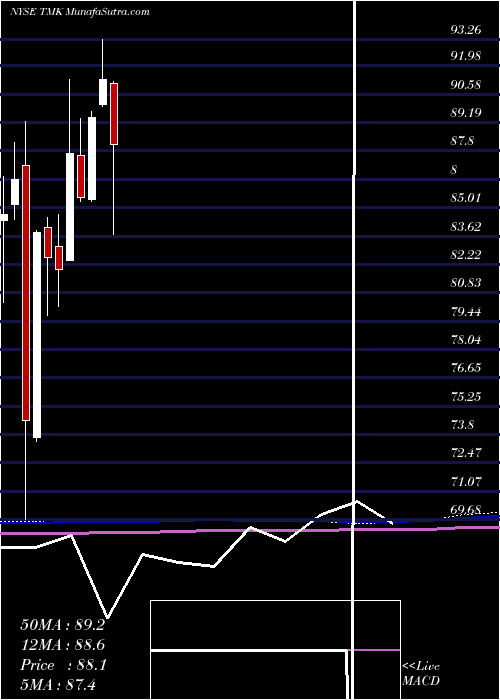The height and width of the screenshot is (700, 500).
Task: Click the 69.68 price axis label
Action: [x=467, y=510]
